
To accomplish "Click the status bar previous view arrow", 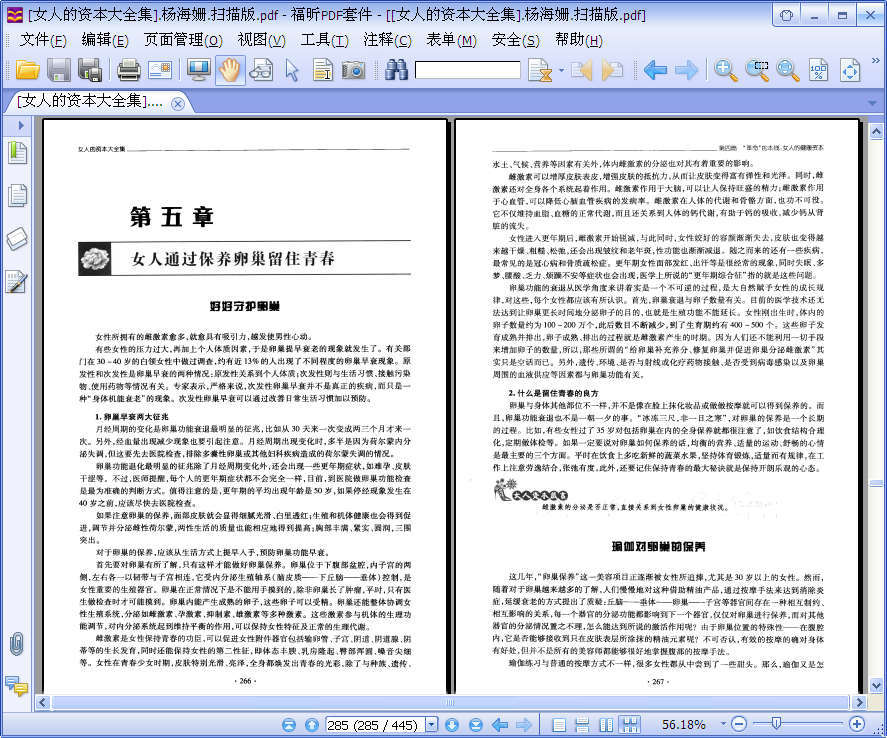I will tap(500, 724).
